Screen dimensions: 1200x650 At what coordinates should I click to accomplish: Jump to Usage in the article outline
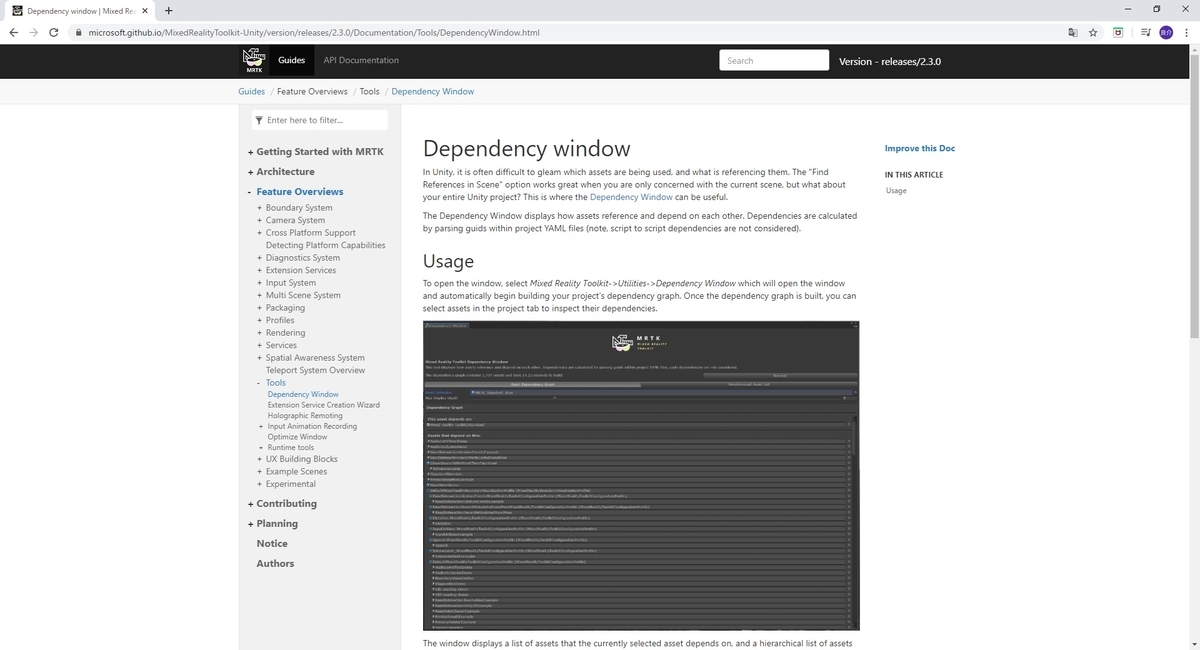coord(896,190)
